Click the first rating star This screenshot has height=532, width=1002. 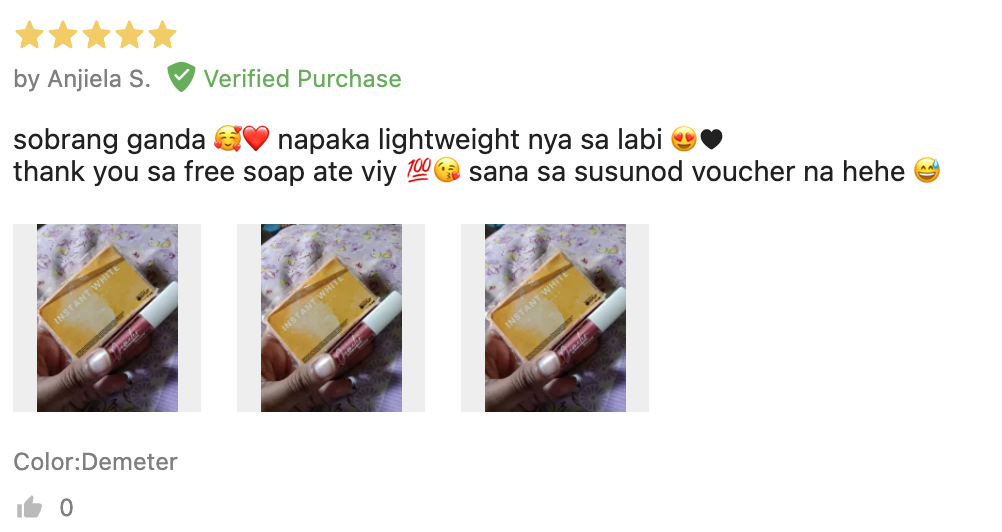[29, 34]
